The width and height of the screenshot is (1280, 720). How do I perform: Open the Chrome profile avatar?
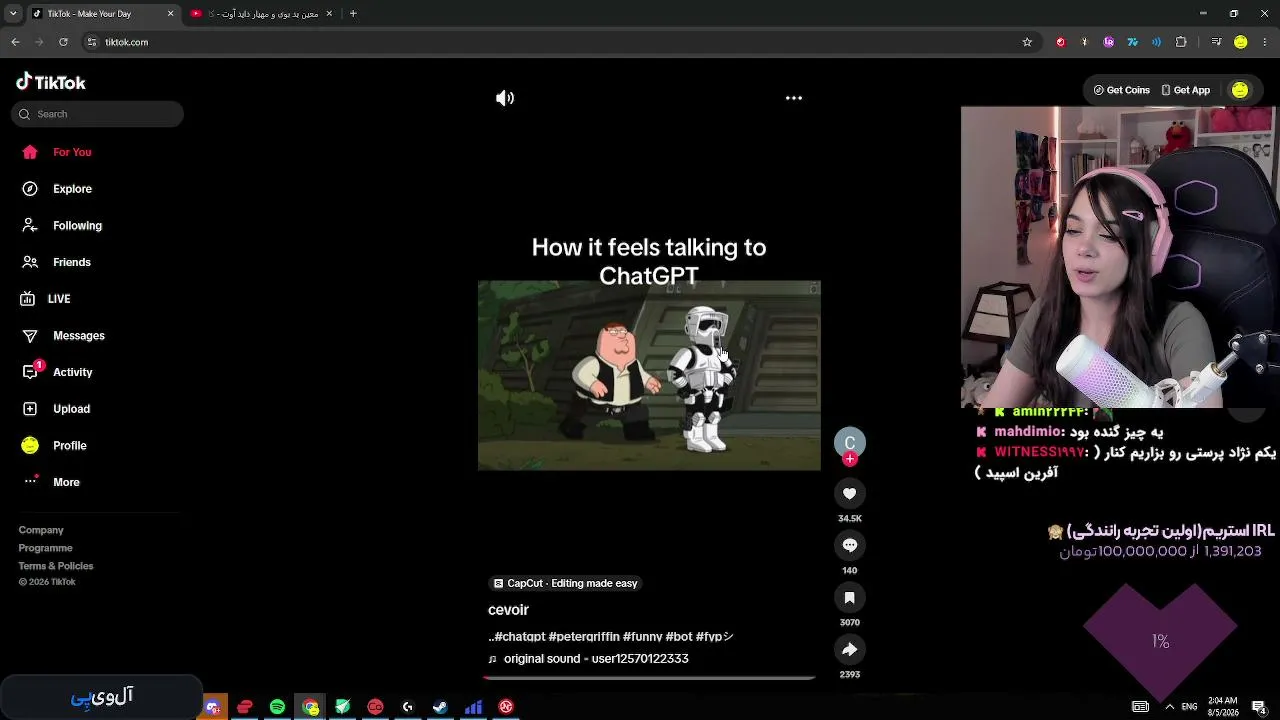tap(1241, 42)
